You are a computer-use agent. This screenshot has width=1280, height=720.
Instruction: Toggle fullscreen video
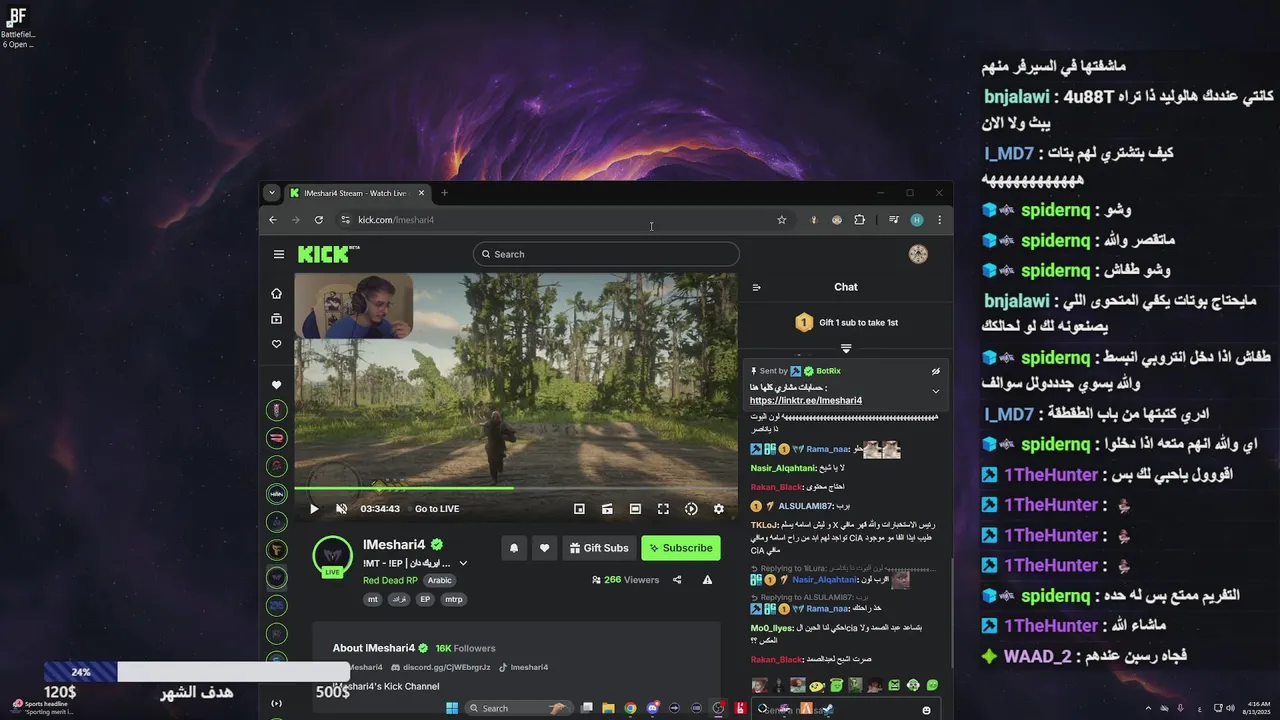663,509
